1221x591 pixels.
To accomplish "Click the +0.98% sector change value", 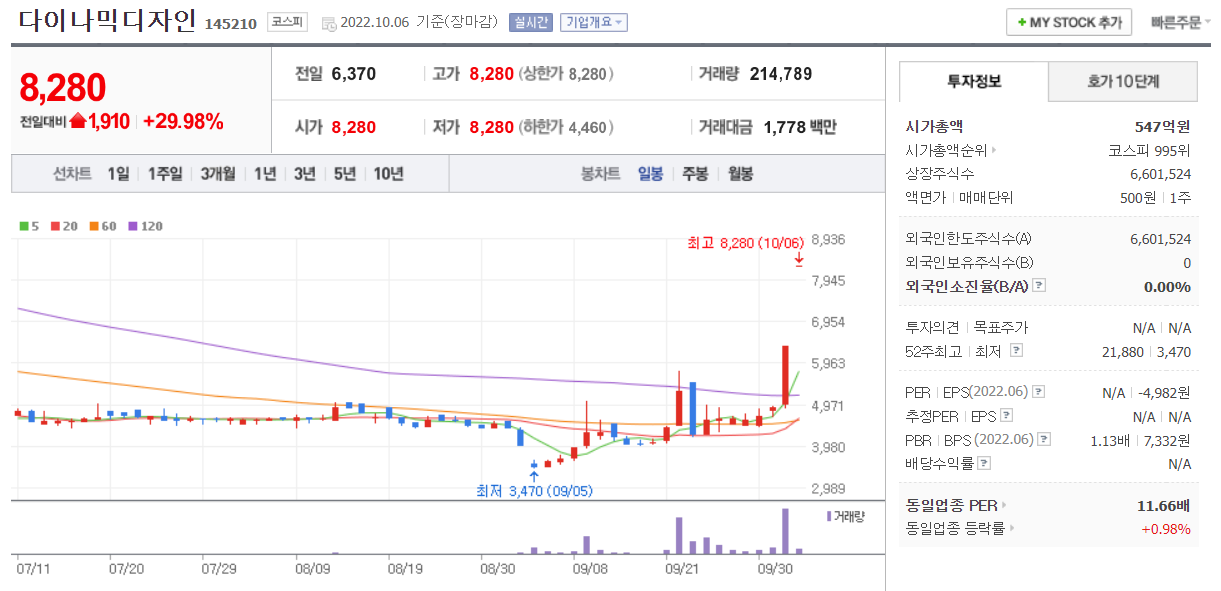I will click(1166, 528).
